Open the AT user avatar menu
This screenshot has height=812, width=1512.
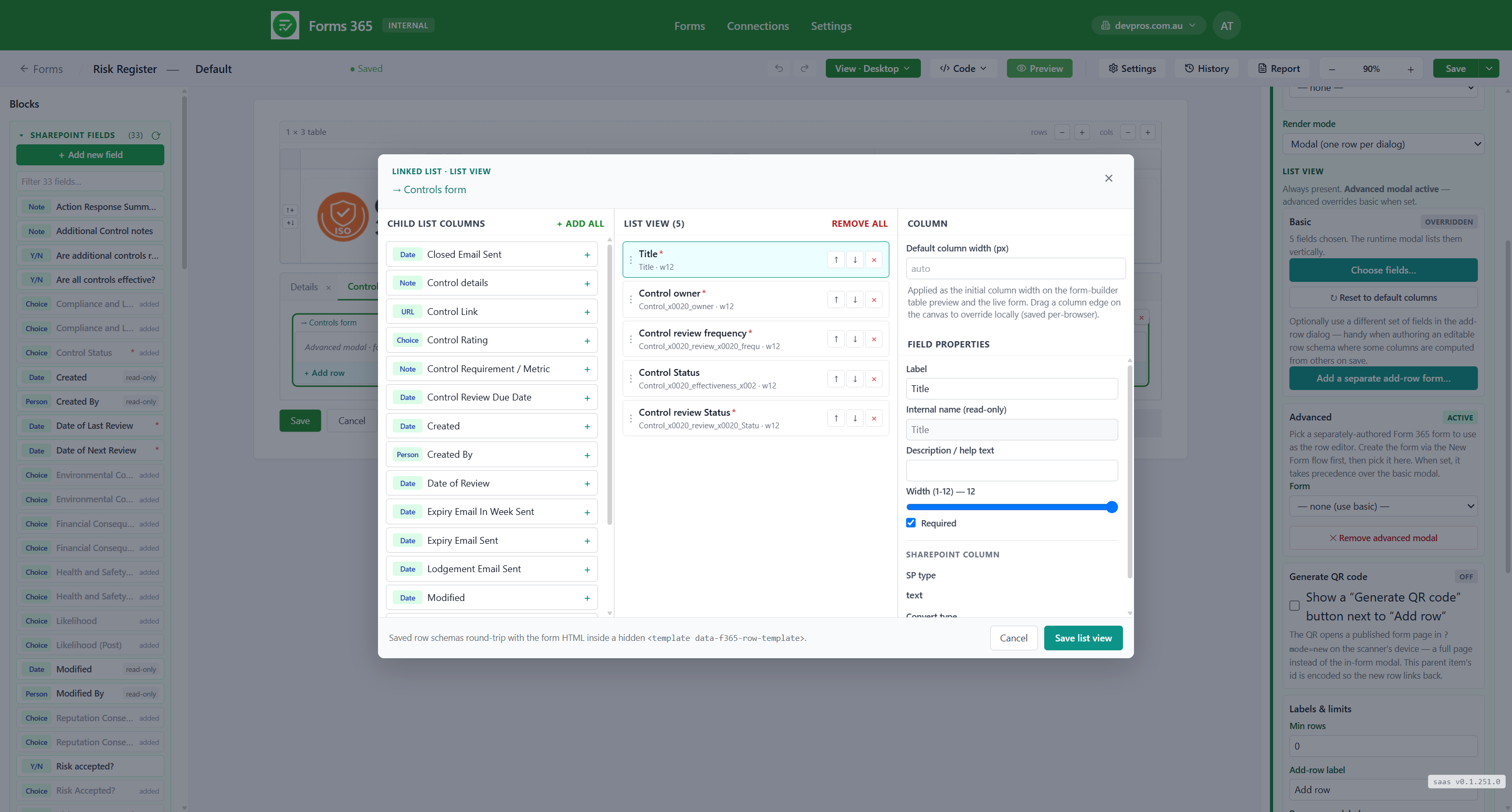1226,25
